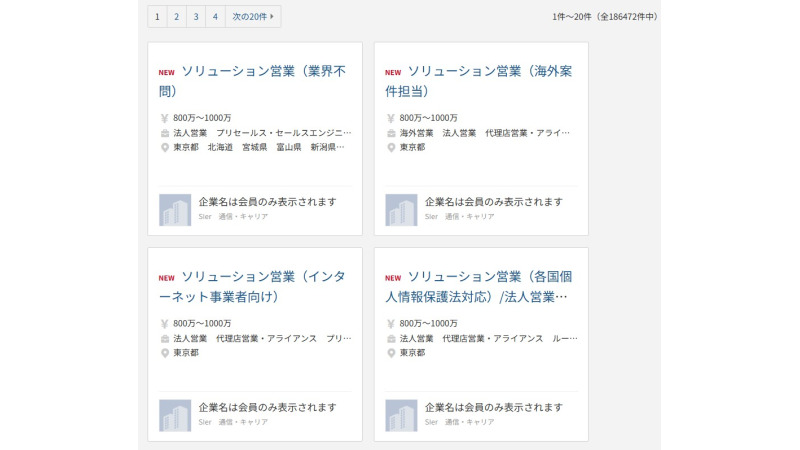This screenshot has height=450, width=800.
Task: Click yen salary icon in インターネット事業者向け card
Action: tap(164, 324)
